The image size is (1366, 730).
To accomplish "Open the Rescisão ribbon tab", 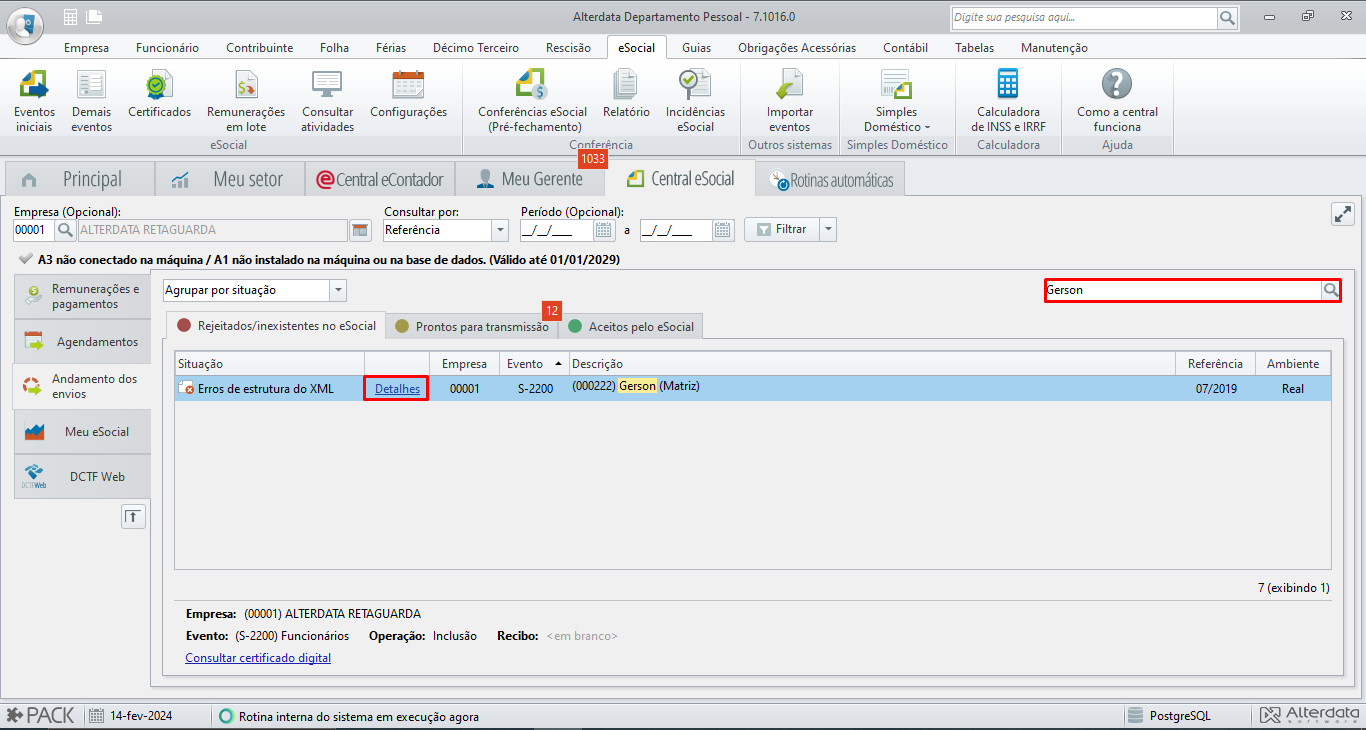I will 568,47.
